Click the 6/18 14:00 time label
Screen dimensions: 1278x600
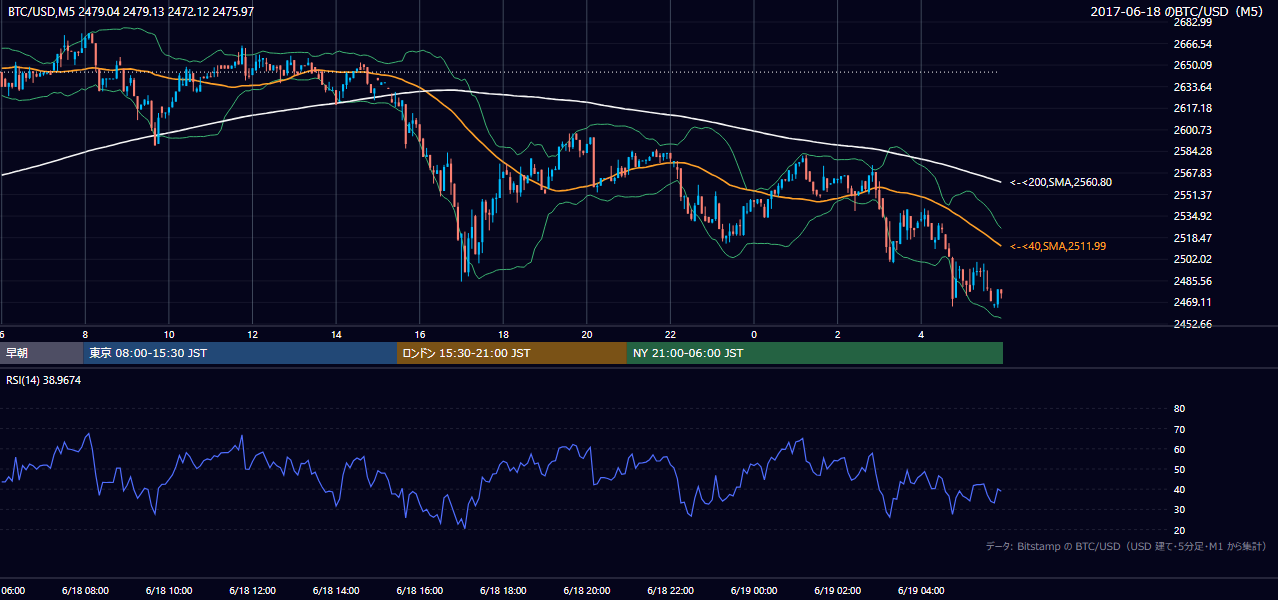335,590
